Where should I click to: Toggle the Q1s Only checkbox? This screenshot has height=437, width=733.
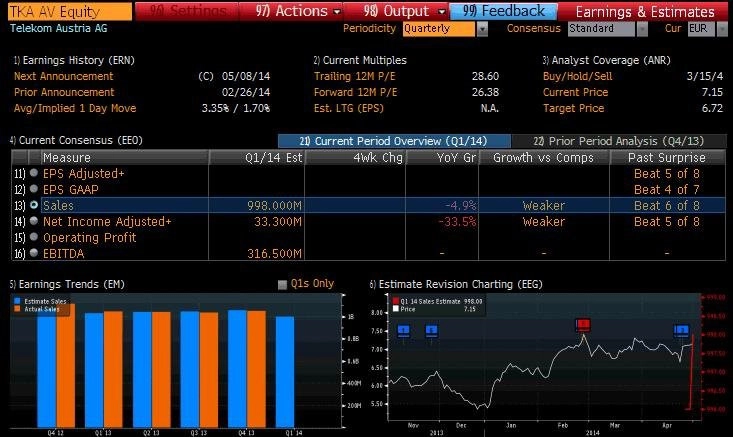tap(282, 284)
